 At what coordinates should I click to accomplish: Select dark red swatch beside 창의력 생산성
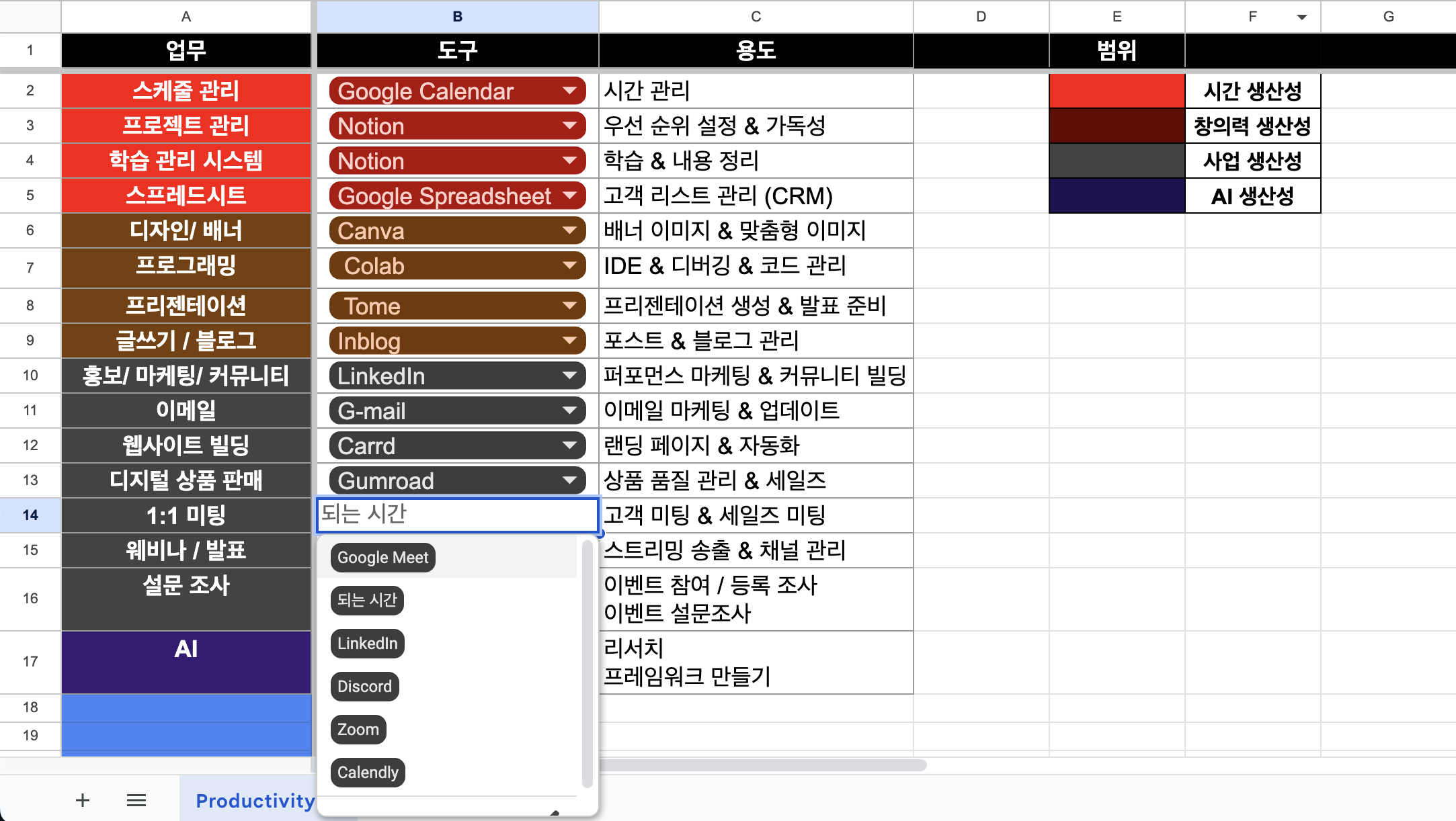1117,126
